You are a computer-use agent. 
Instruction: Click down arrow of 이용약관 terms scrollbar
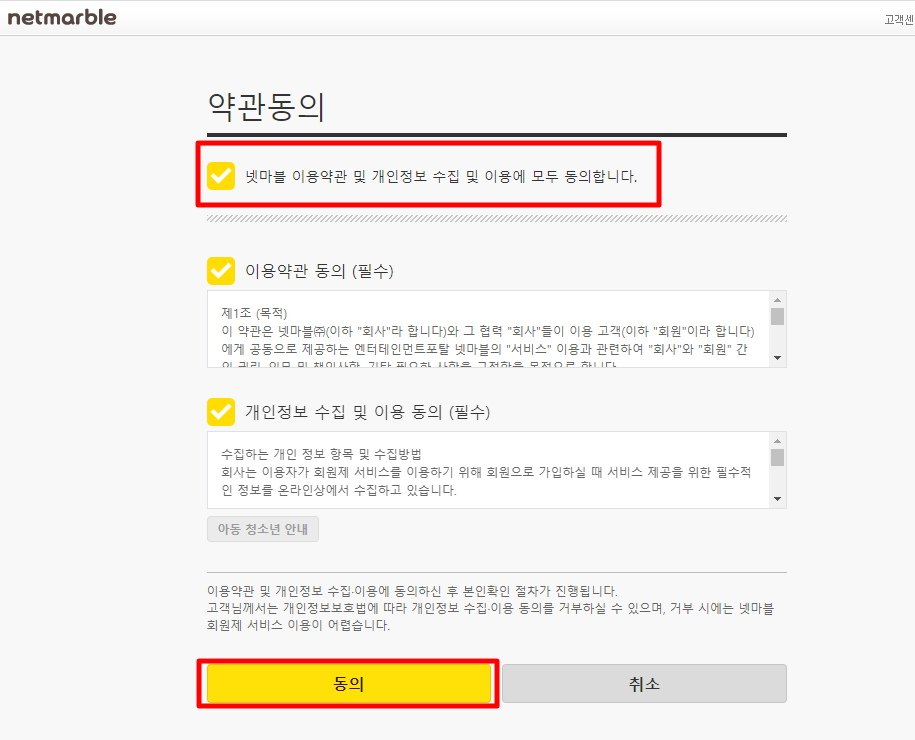coord(777,358)
